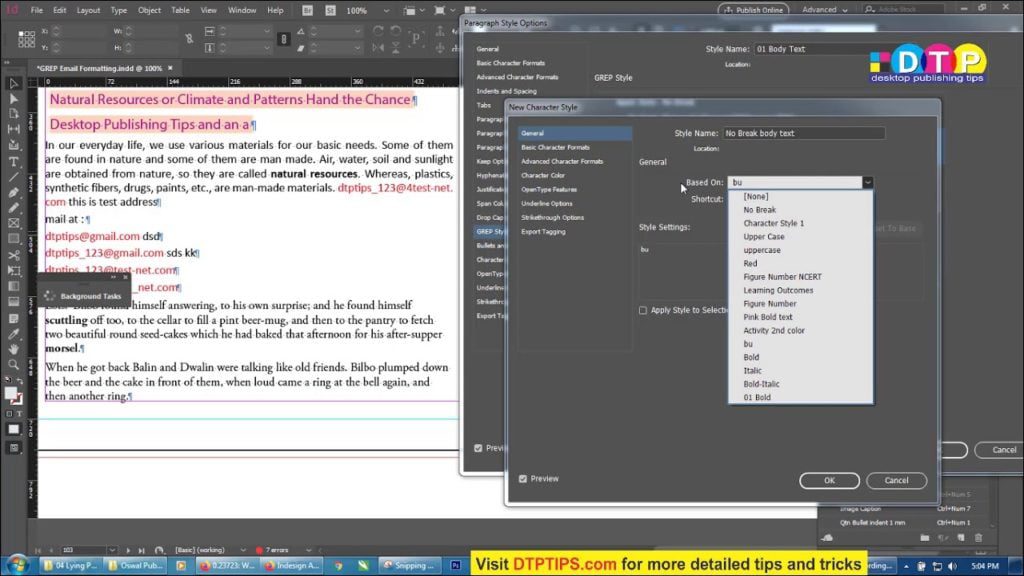
Task: Click the fill color swatch
Action: pyautogui.click(x=10, y=392)
